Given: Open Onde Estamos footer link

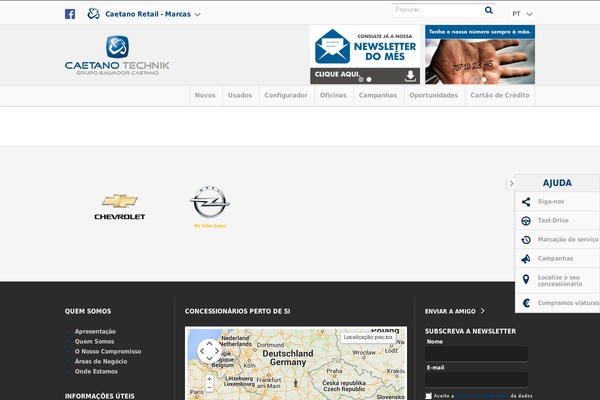Looking at the screenshot, I should pyautogui.click(x=96, y=371).
